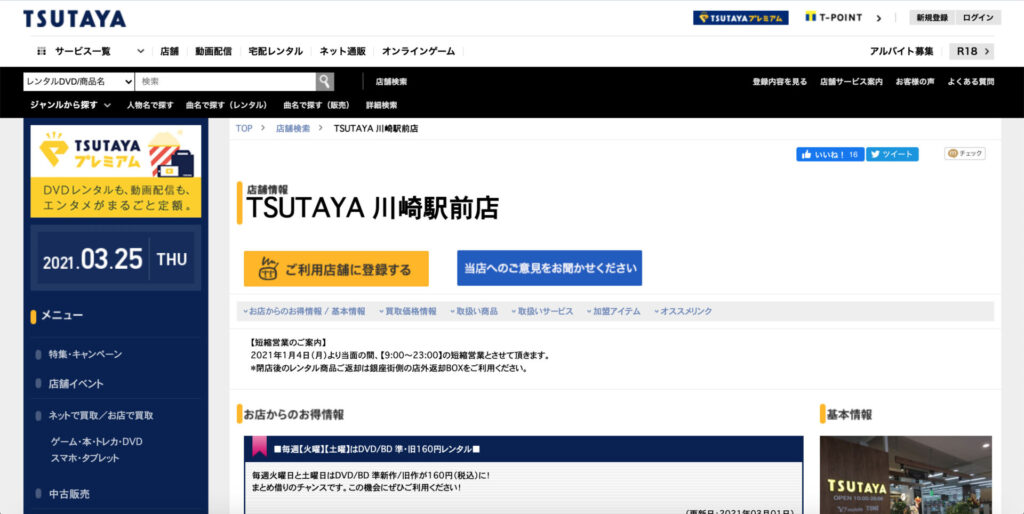
Task: Click the 店舗検索 link in black bar
Action: pyautogui.click(x=391, y=82)
